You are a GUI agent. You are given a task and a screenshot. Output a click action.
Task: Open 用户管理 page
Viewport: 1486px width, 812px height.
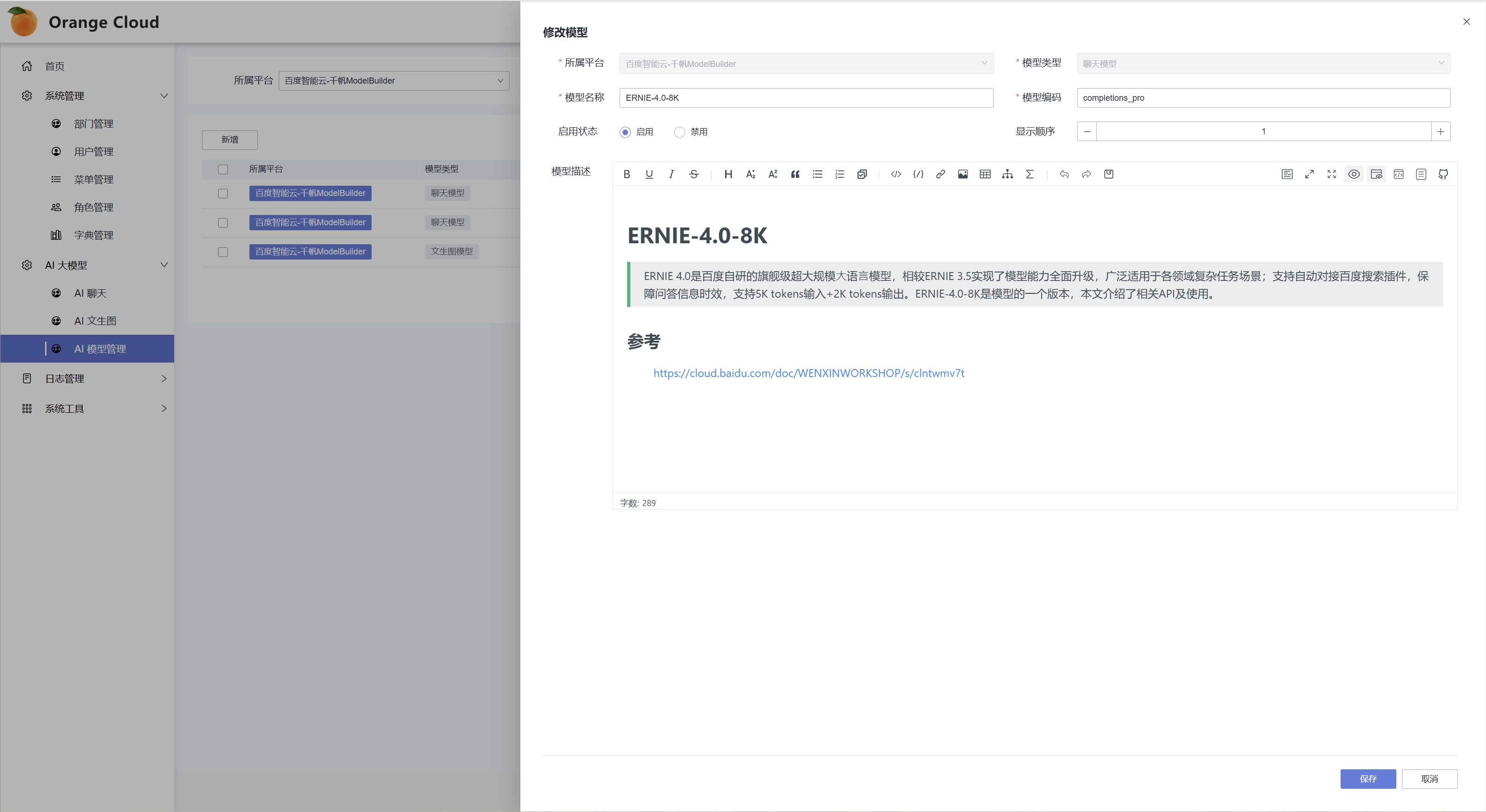click(88, 152)
